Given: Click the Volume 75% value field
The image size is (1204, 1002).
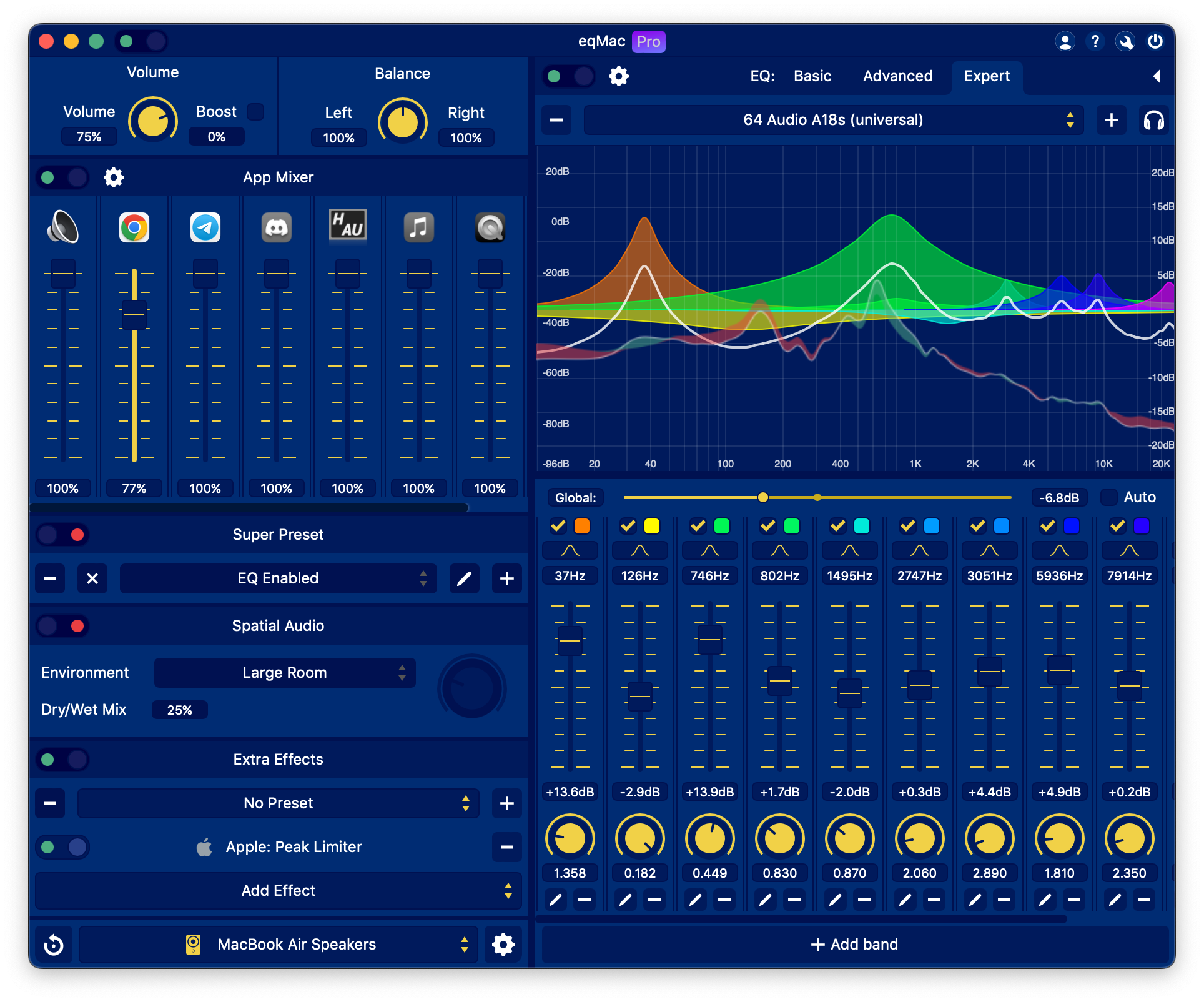Looking at the screenshot, I should 89,137.
